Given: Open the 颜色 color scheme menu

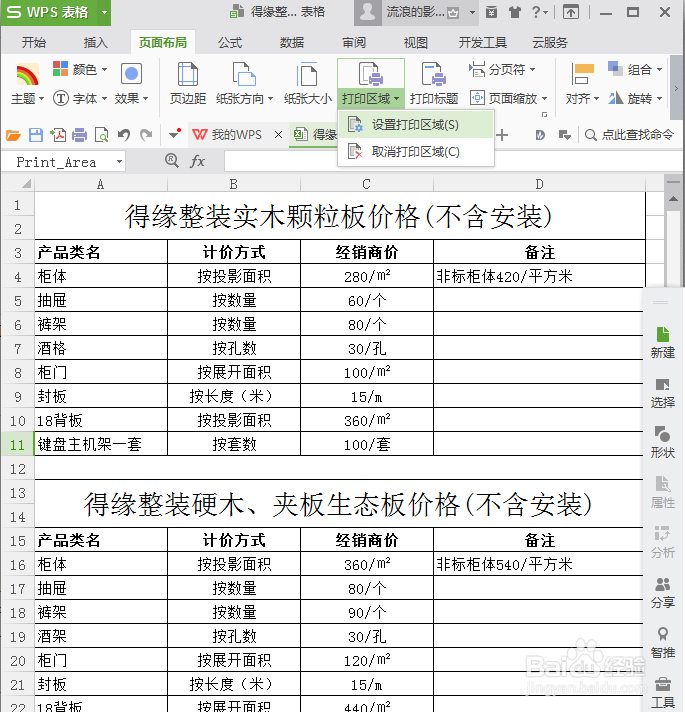Looking at the screenshot, I should [x=80, y=69].
